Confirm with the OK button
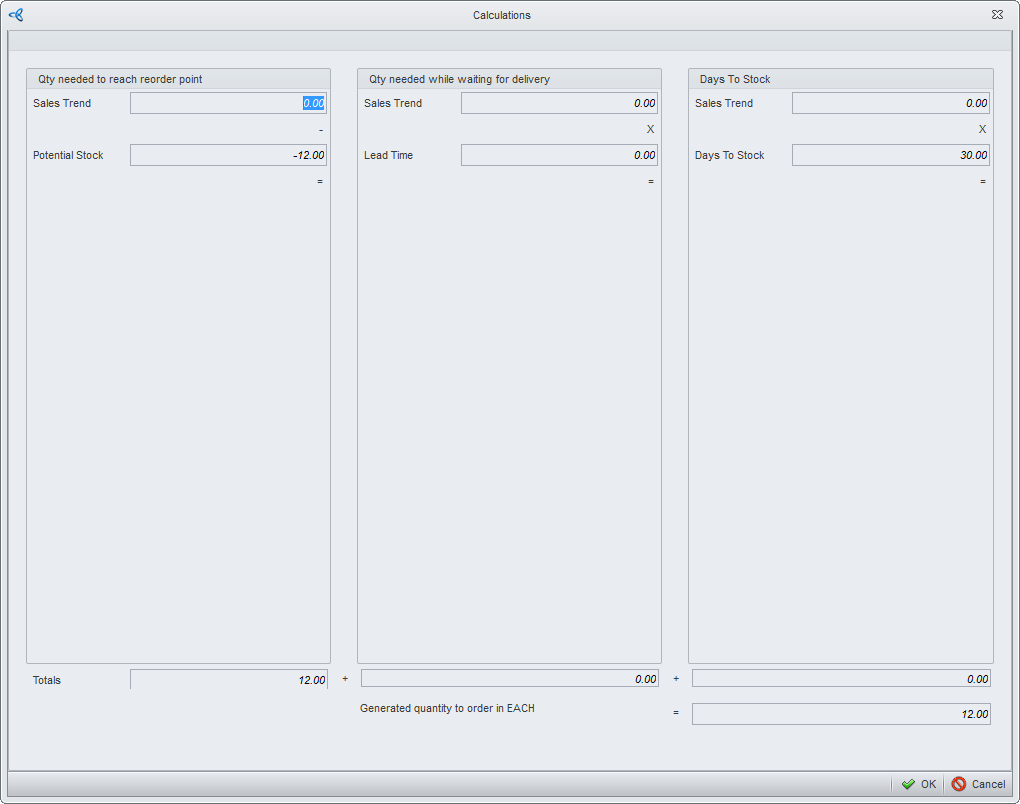This screenshot has height=804, width=1020. [x=919, y=784]
